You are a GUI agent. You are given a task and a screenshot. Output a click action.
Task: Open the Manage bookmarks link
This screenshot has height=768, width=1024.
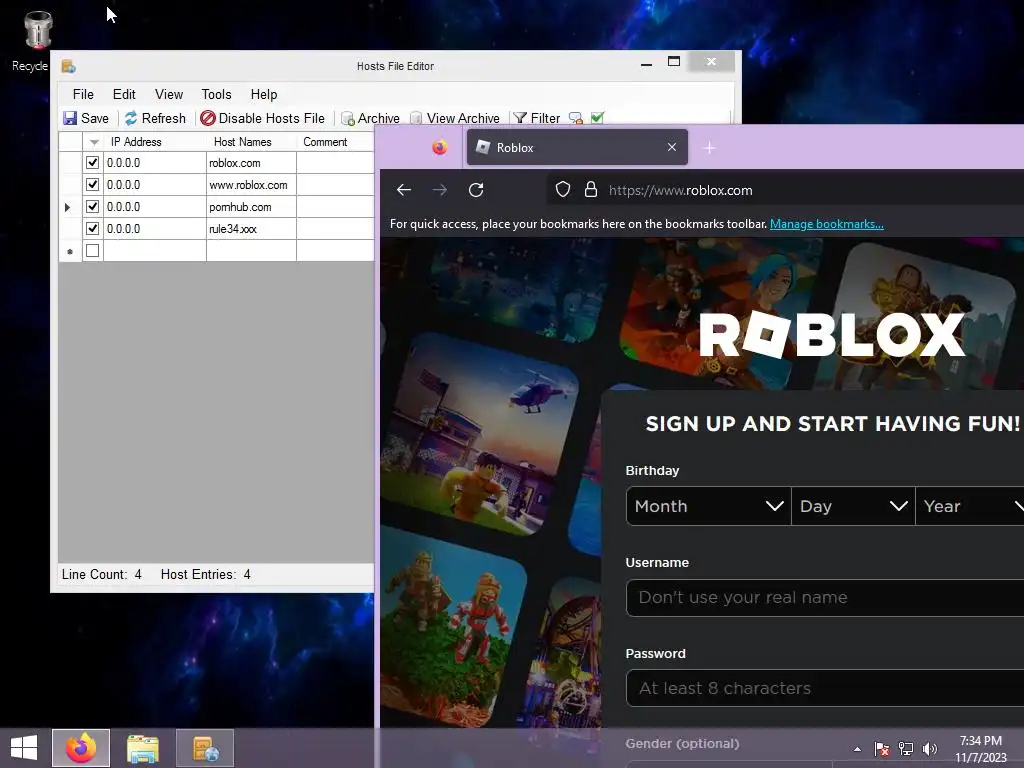click(x=826, y=223)
